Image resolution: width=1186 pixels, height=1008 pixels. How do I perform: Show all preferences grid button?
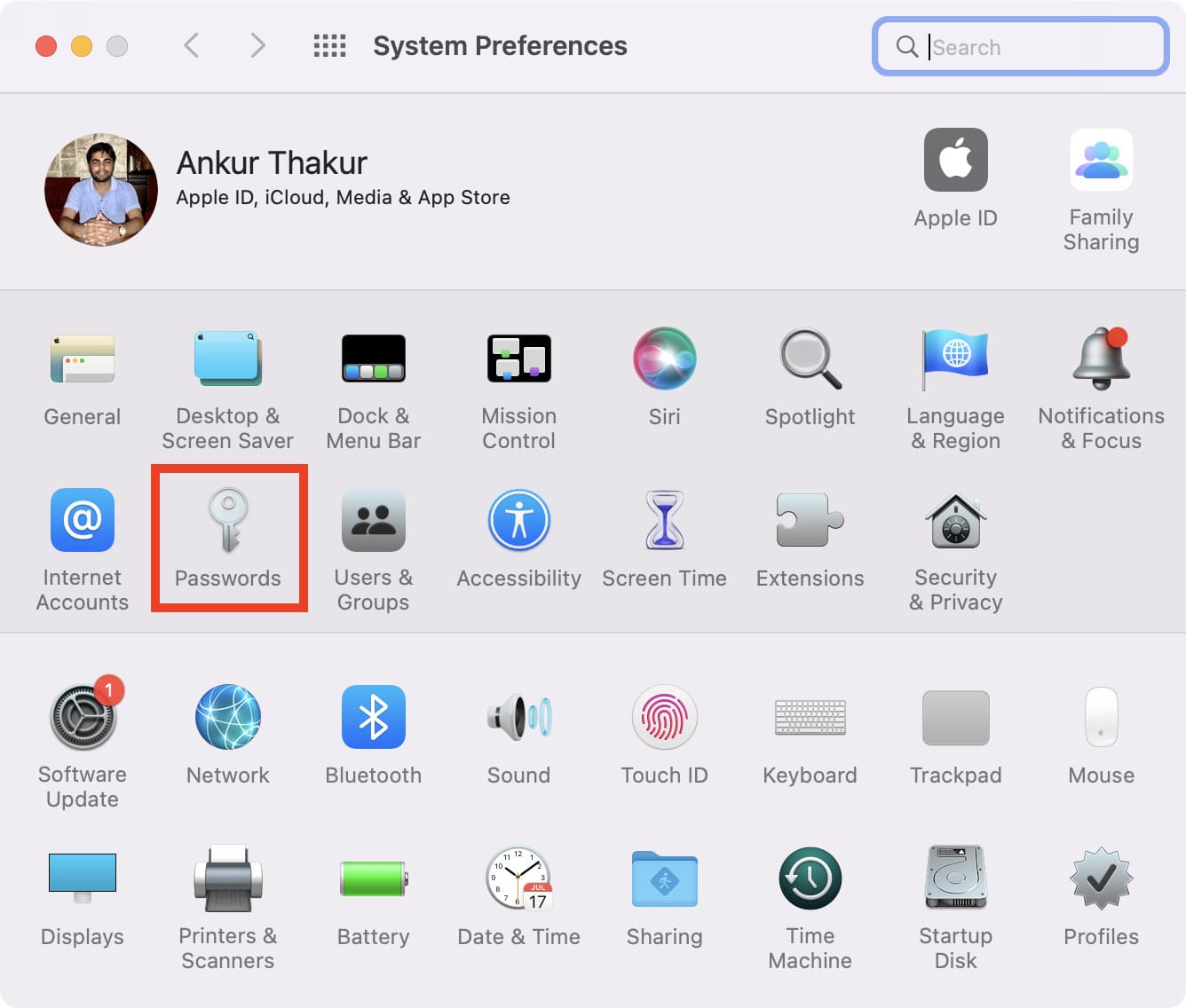tap(330, 45)
